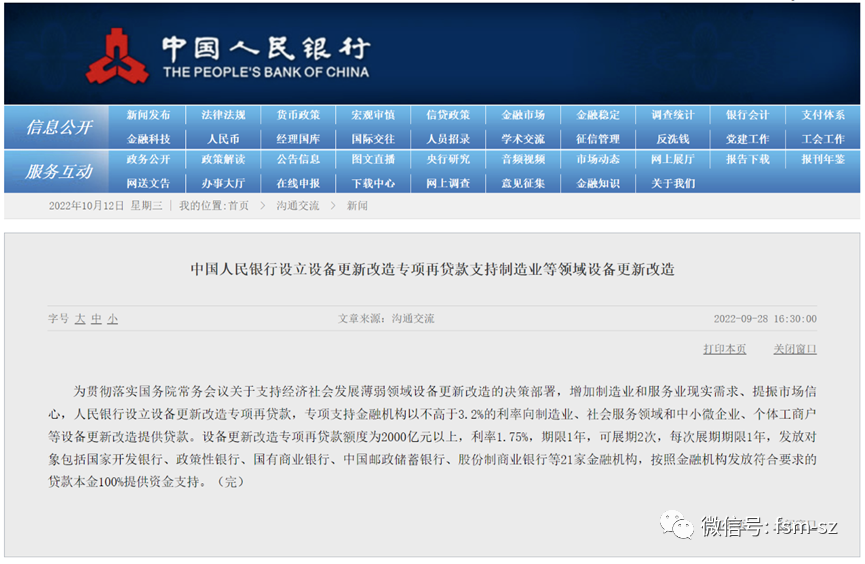The image size is (865, 564).
Task: Set font size to 大
Action: pos(80,319)
